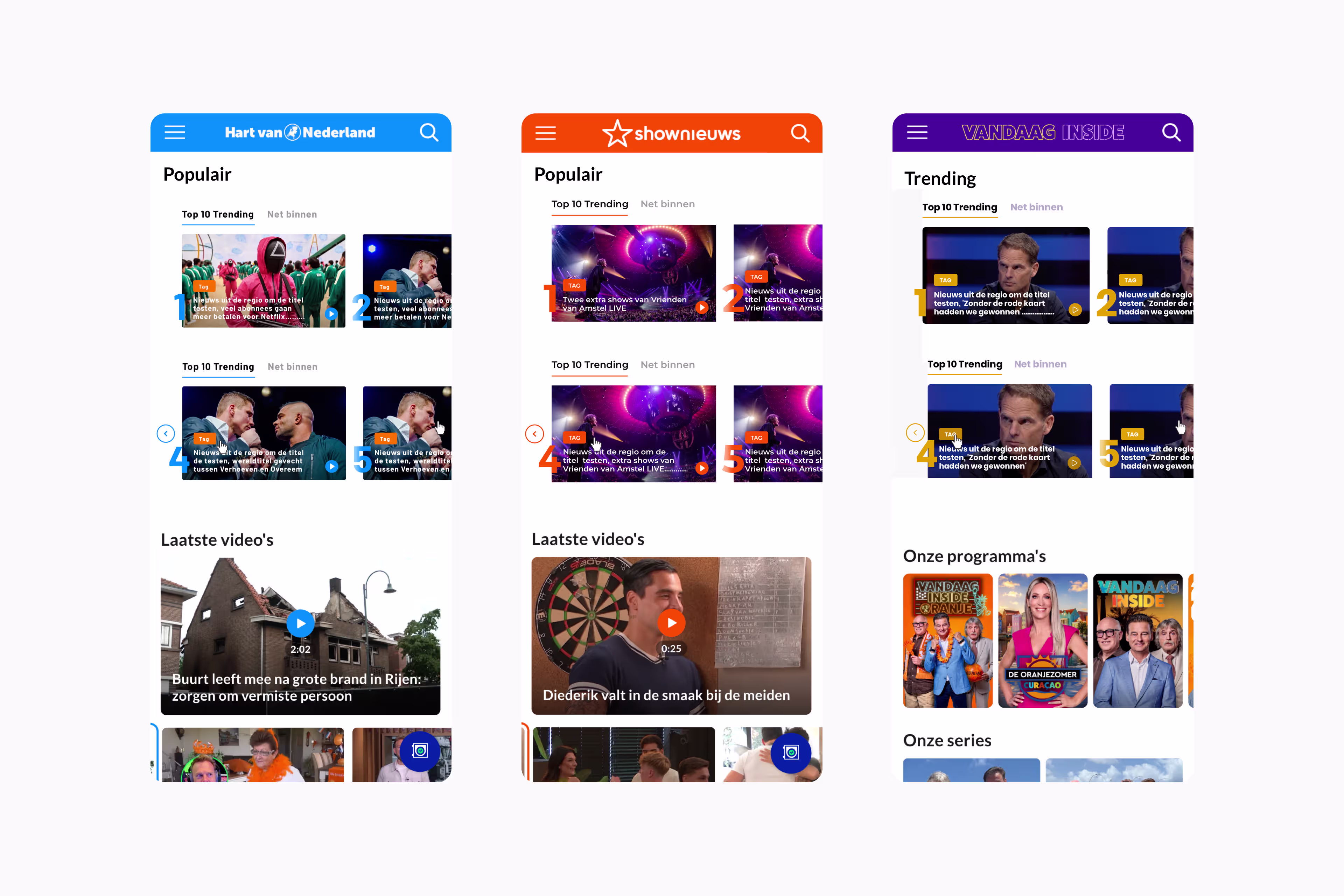Play the Diederik dartboard video

click(x=671, y=622)
